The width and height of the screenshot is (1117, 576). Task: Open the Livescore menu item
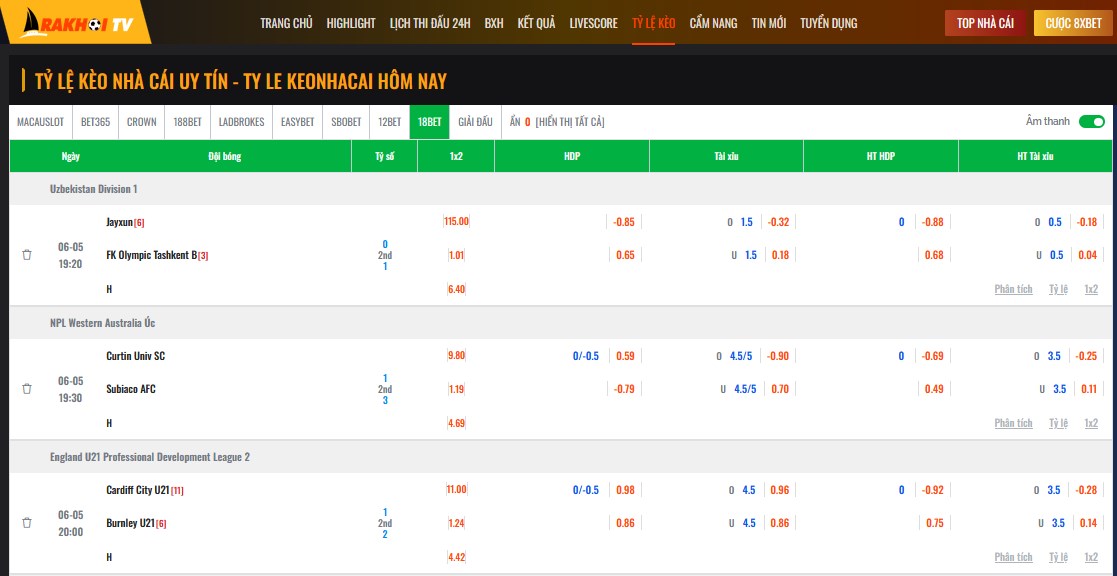[x=593, y=23]
